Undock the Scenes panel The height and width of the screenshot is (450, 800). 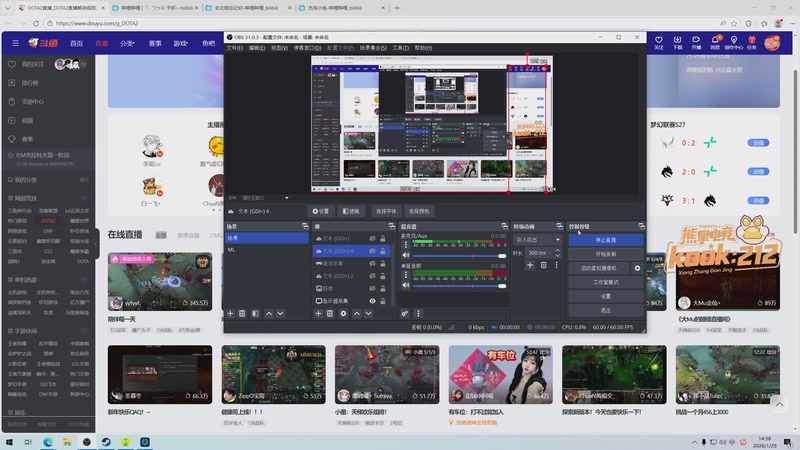[305, 226]
